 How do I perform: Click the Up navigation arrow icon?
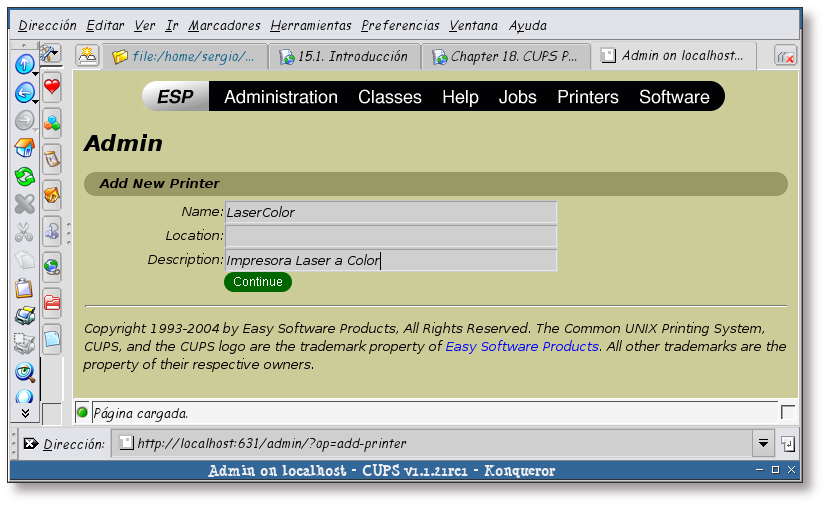23,64
